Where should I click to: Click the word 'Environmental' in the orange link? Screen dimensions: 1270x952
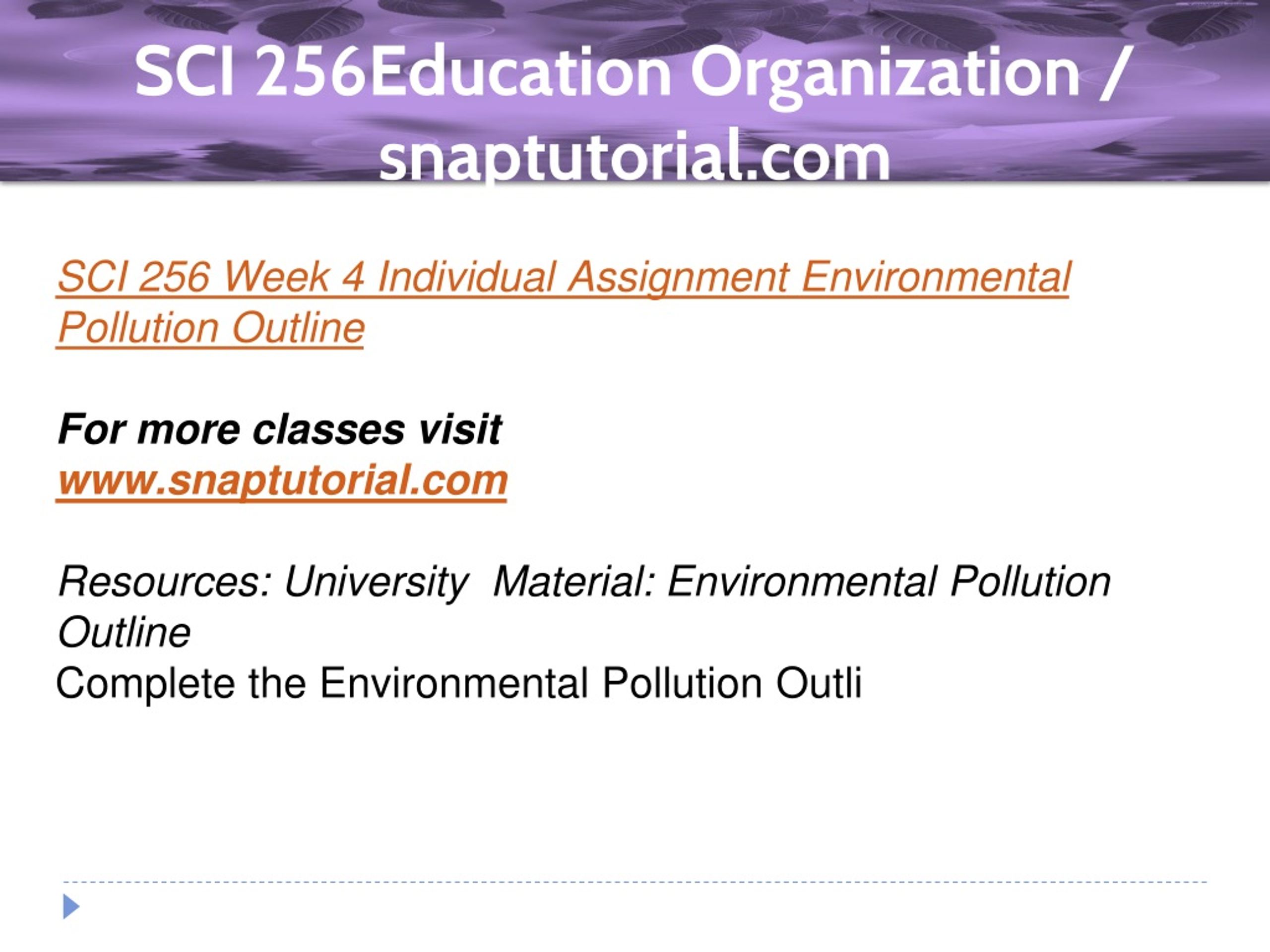pos(935,277)
